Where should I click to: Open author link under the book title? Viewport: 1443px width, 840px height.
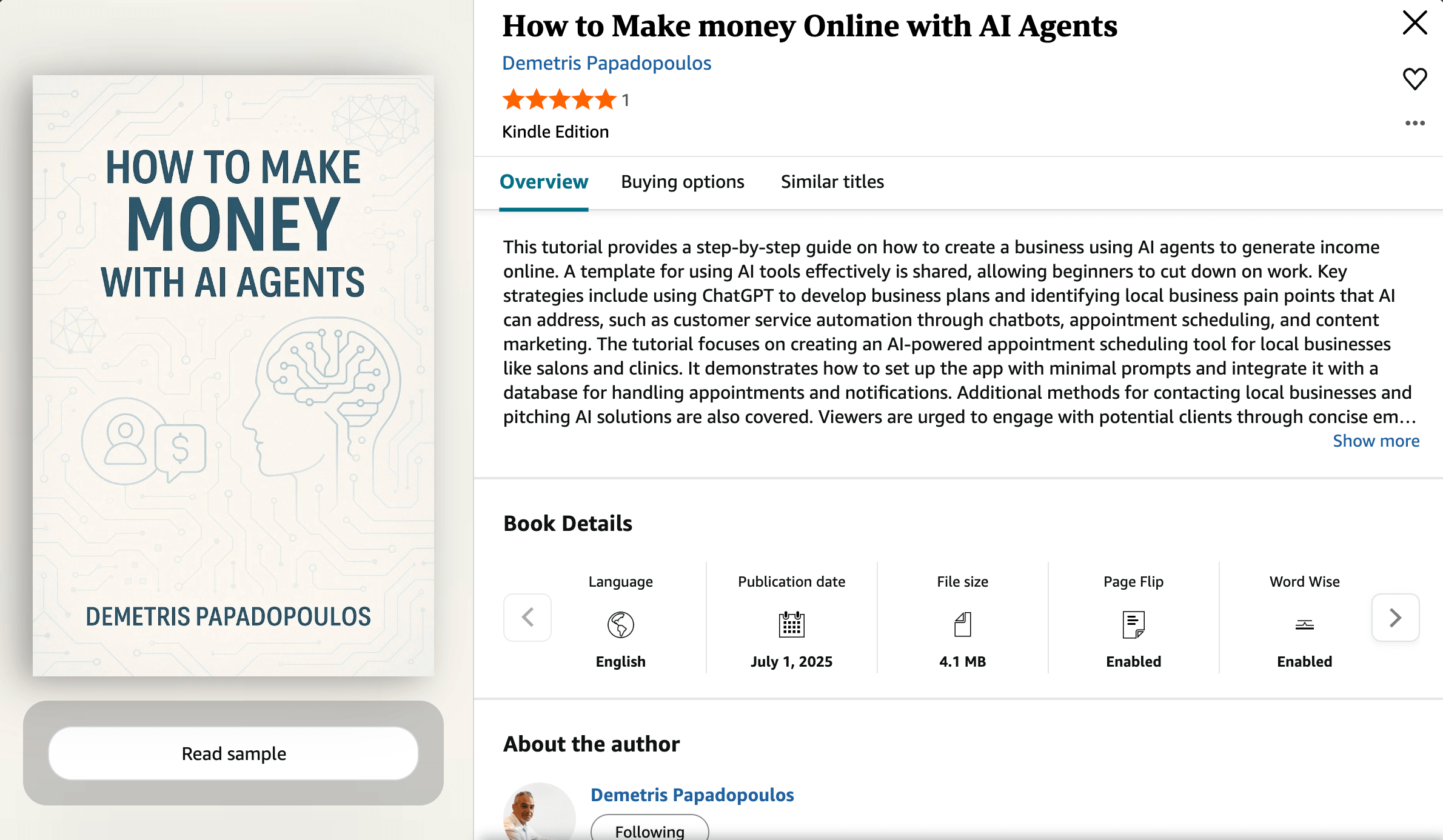click(606, 63)
